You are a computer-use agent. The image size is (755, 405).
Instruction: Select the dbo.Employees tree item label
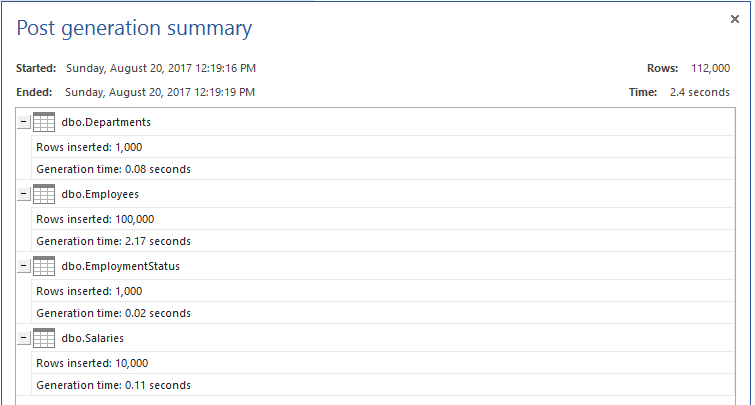pos(100,195)
